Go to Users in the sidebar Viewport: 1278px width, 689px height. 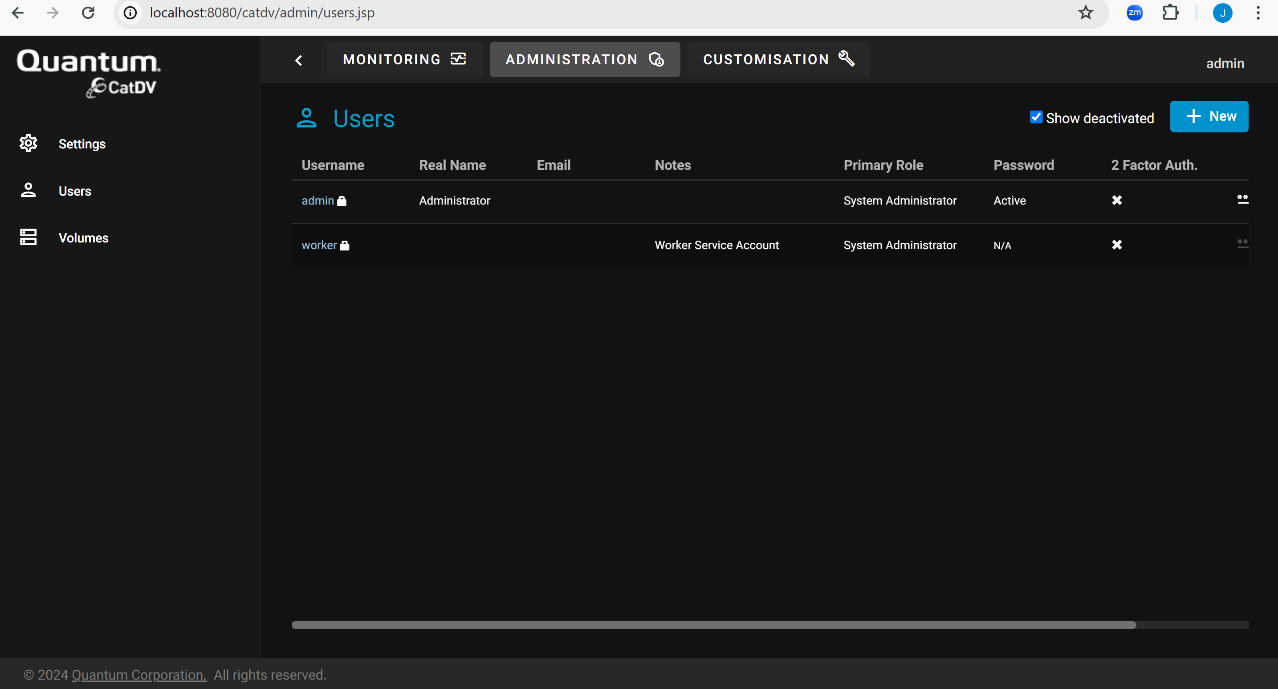point(75,191)
